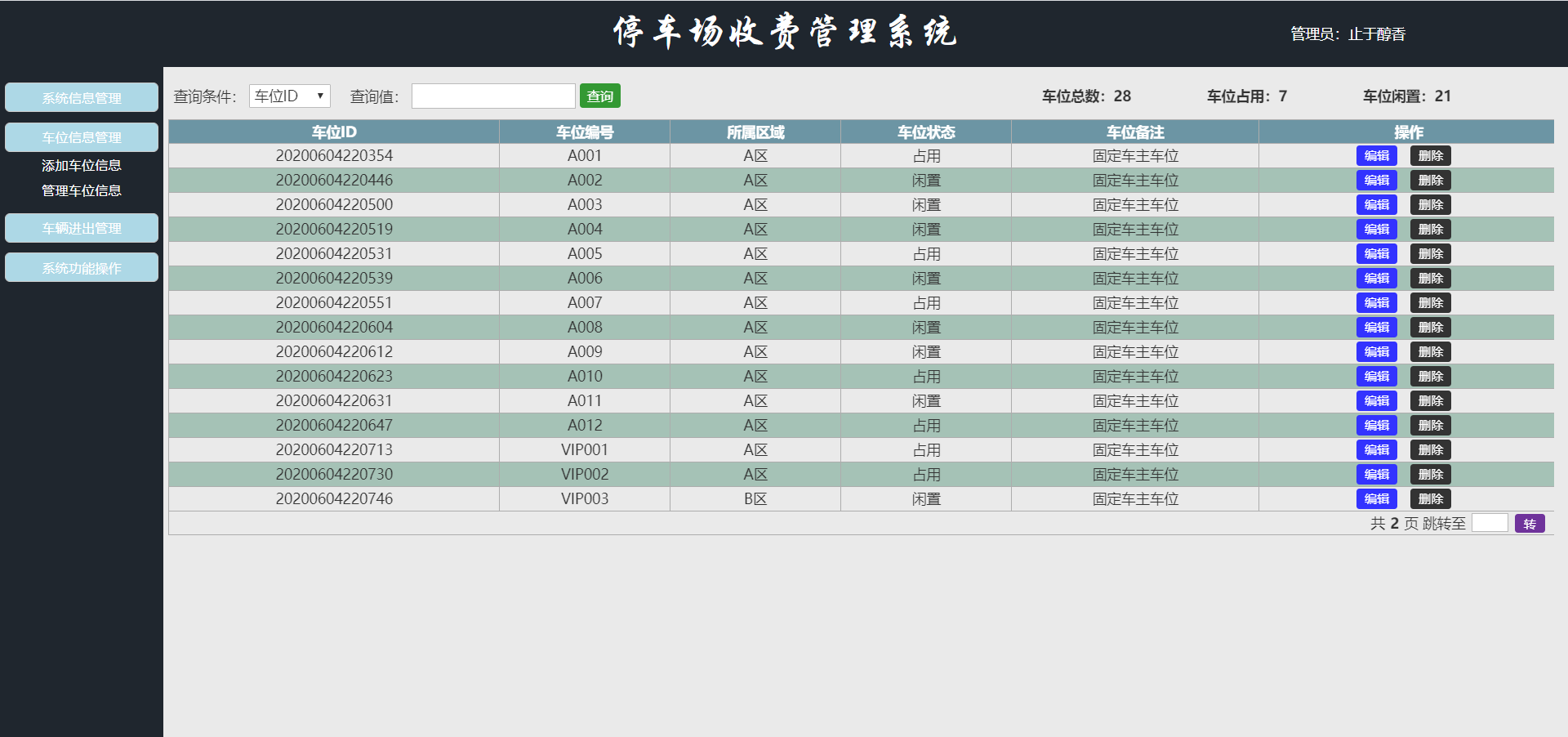Delete the A004 parking space

1431,229
